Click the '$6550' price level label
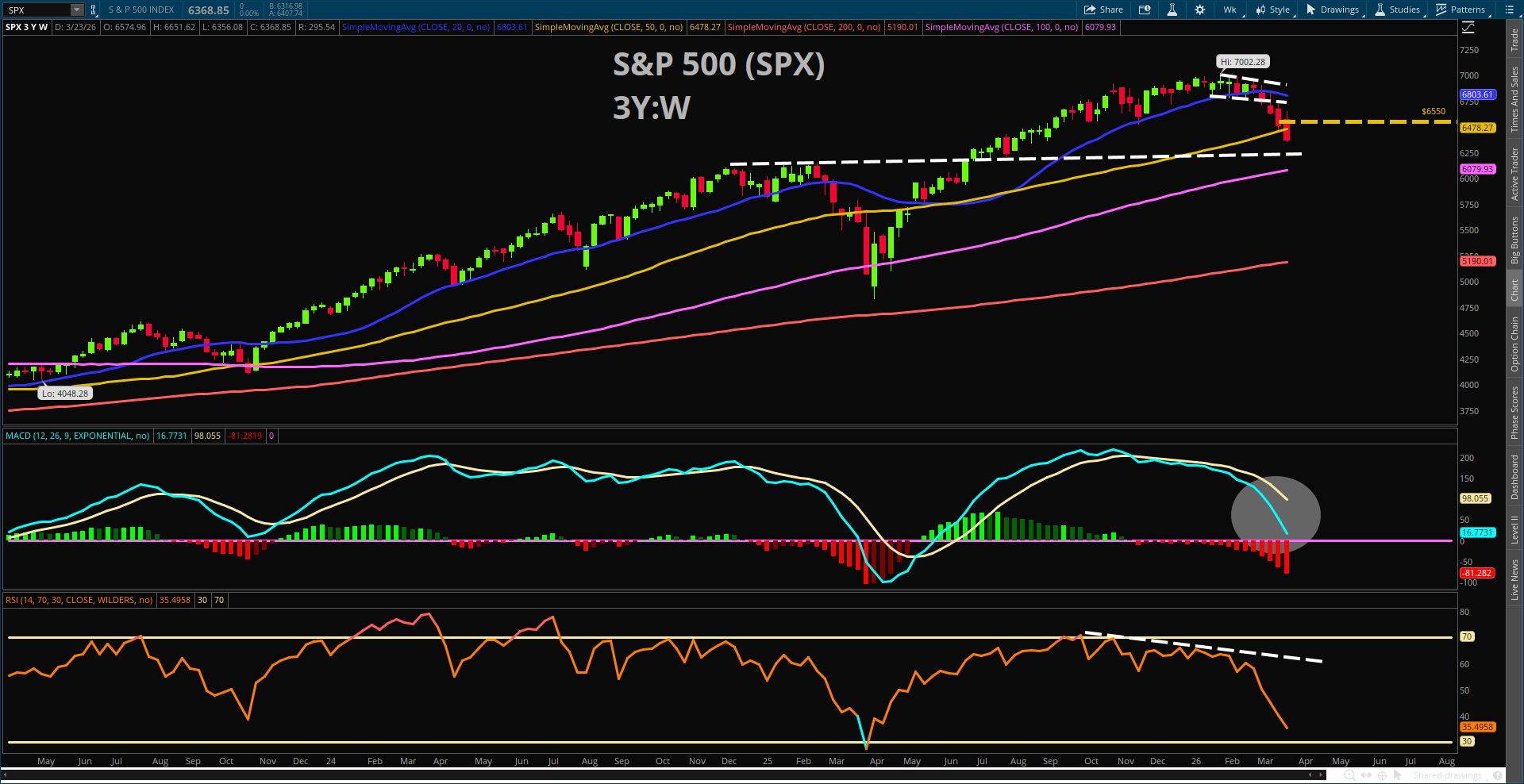This screenshot has height=784, width=1524. 1434,112
